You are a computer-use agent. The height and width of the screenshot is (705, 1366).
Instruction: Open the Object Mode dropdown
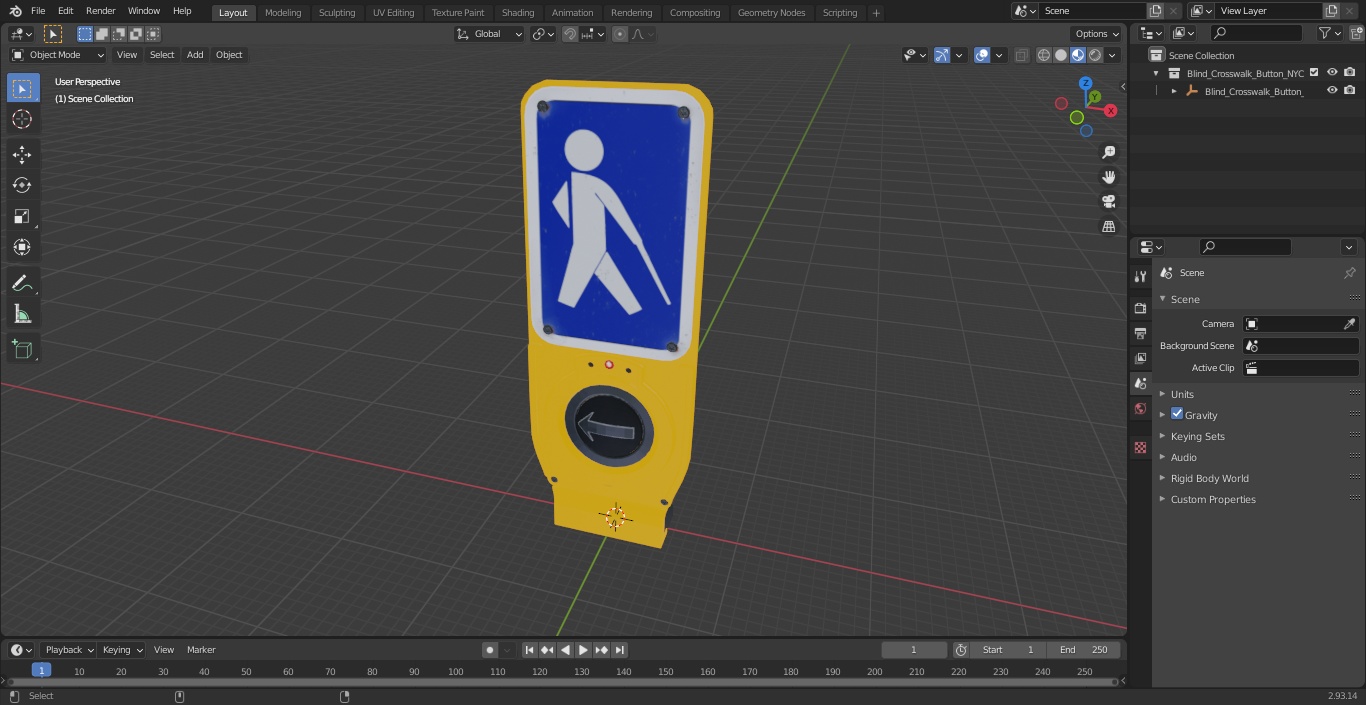[58, 55]
